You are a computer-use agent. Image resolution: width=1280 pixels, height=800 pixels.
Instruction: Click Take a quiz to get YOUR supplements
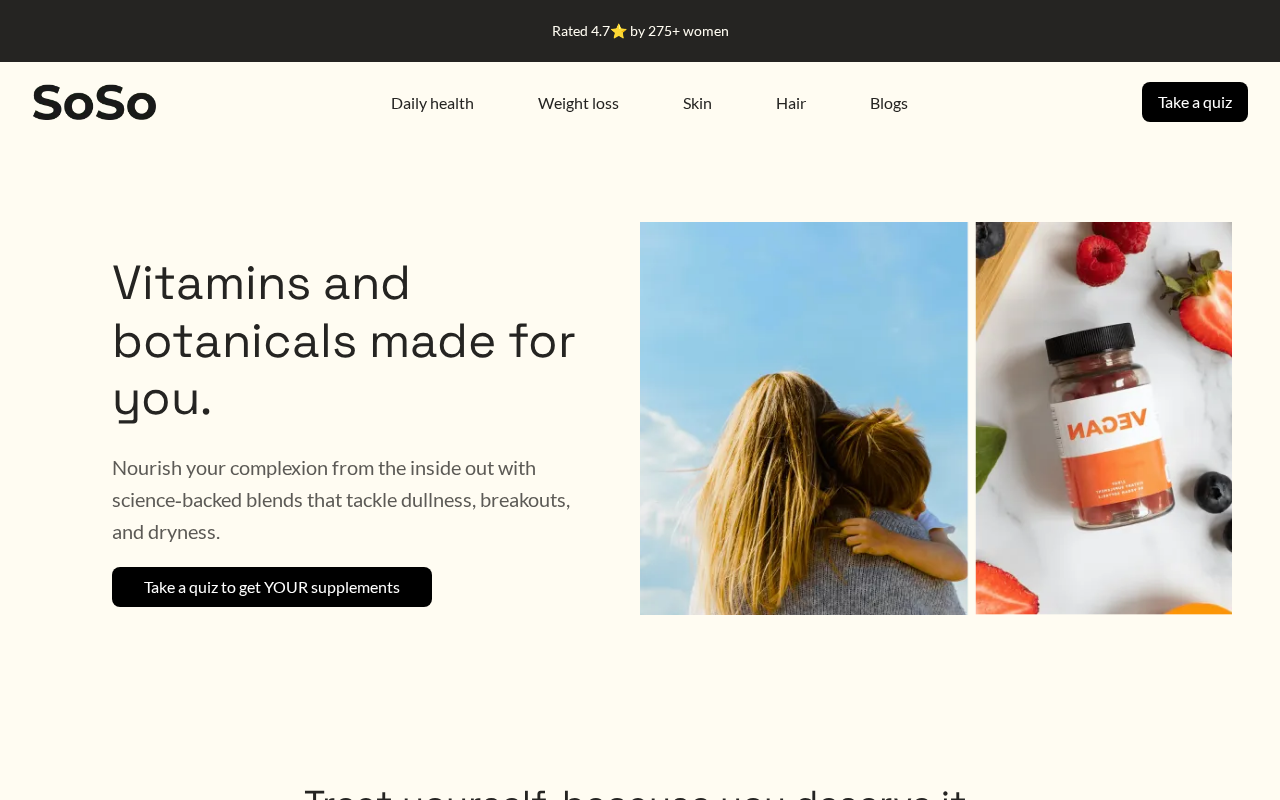(272, 587)
